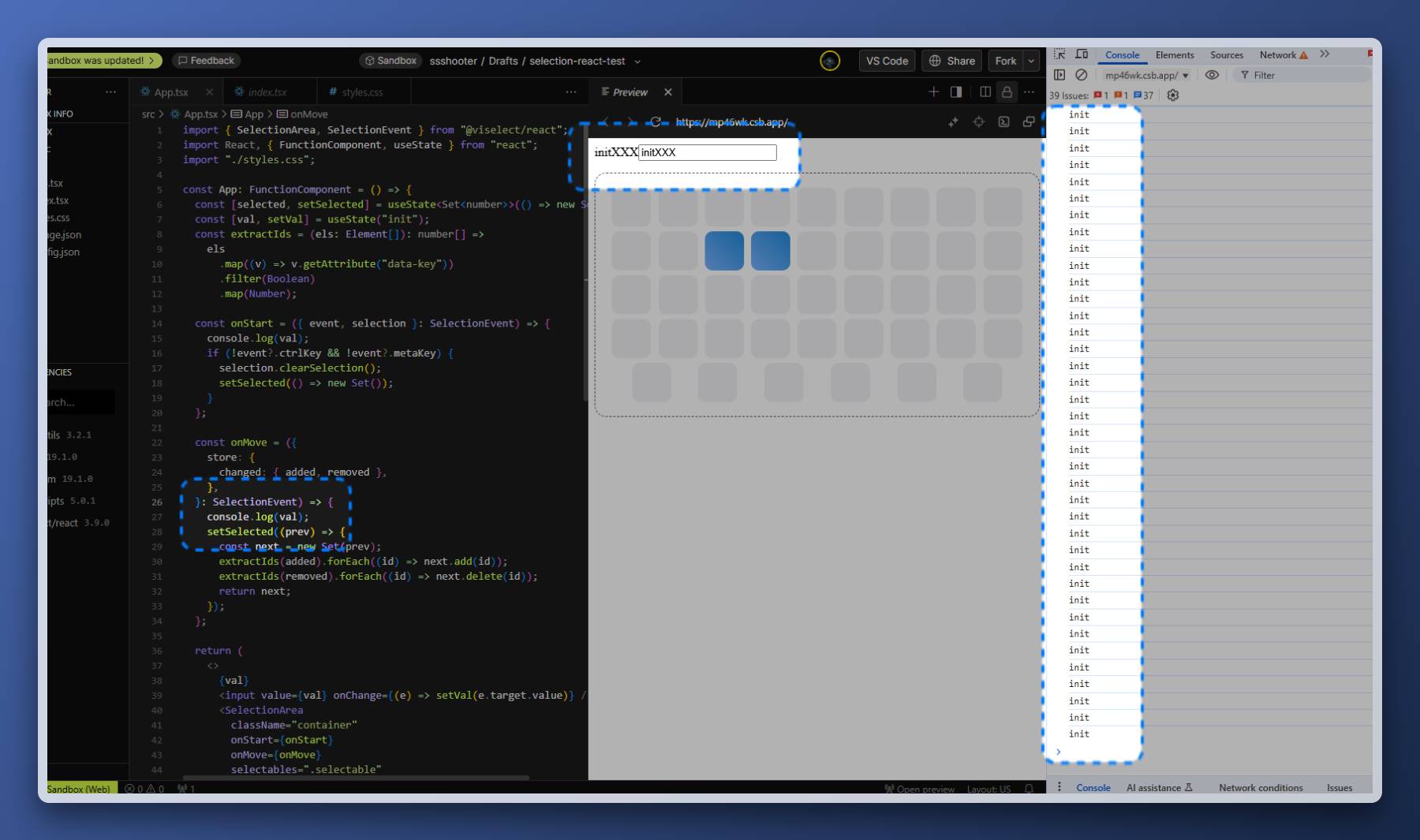The height and width of the screenshot is (840, 1420).
Task: Open the AI assistance drawer tab
Action: [1159, 787]
